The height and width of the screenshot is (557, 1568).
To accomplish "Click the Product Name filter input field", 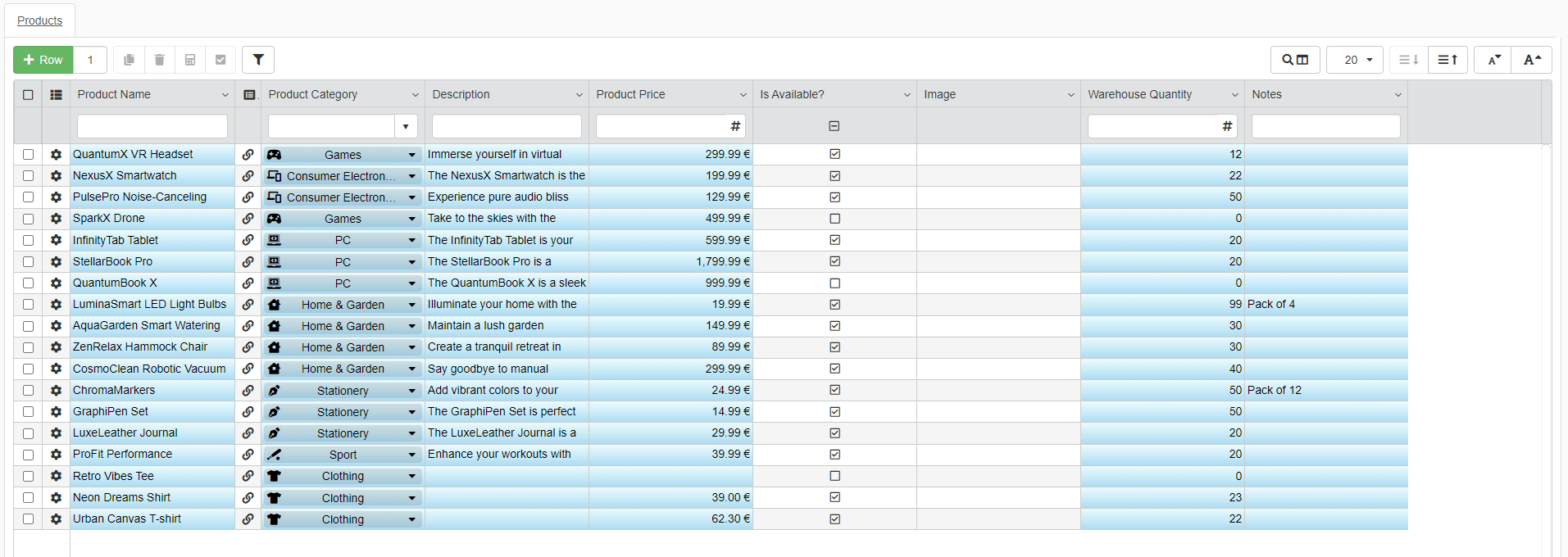I will pyautogui.click(x=152, y=127).
